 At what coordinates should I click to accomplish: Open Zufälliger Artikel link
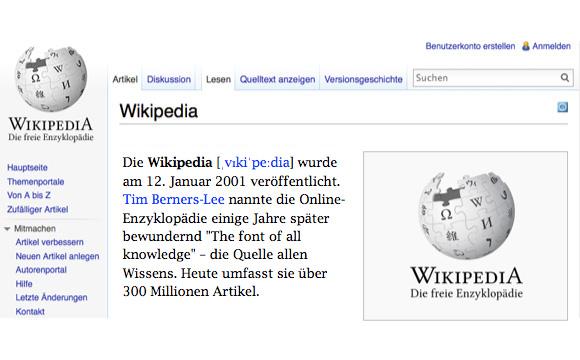pos(38,209)
